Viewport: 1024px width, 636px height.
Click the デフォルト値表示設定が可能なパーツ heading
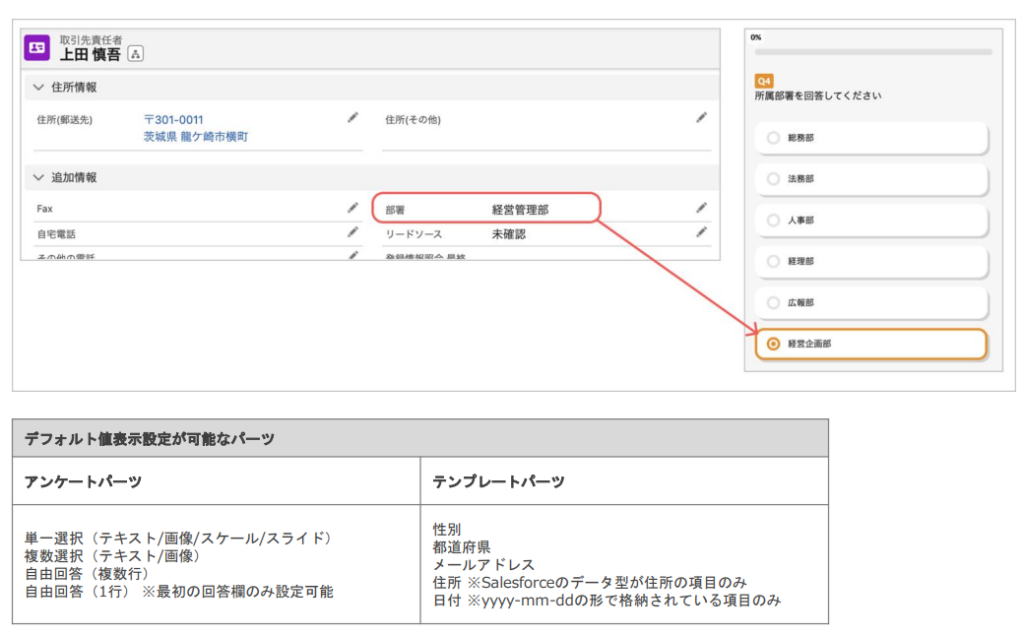[150, 439]
